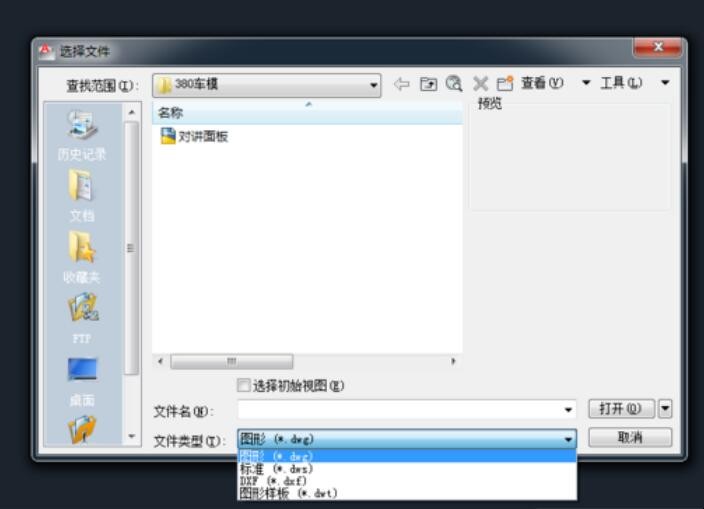This screenshot has width=704, height=509.
Task: Go up one folder level
Action: click(x=428, y=85)
